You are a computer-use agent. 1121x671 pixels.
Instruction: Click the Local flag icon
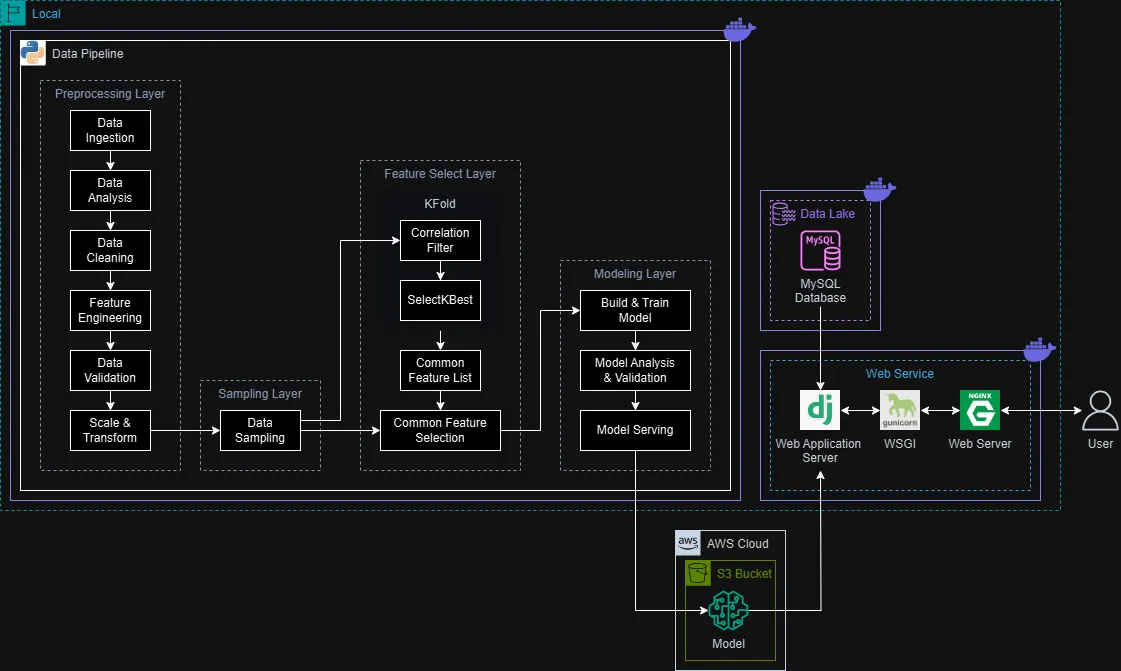tap(13, 13)
